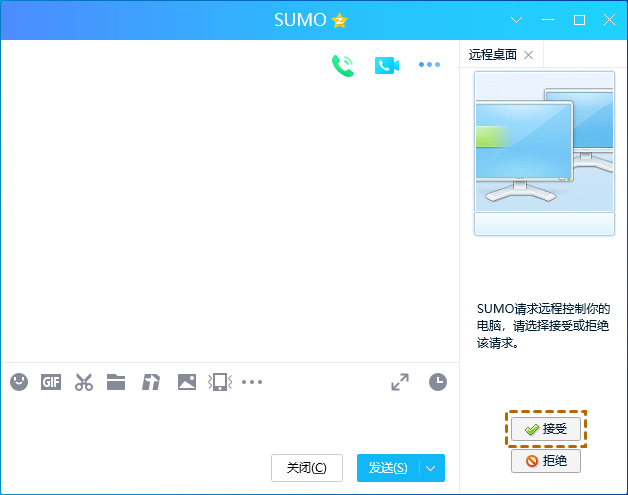Select the 远程桌面 tab
This screenshot has height=495, width=628.
[x=493, y=54]
